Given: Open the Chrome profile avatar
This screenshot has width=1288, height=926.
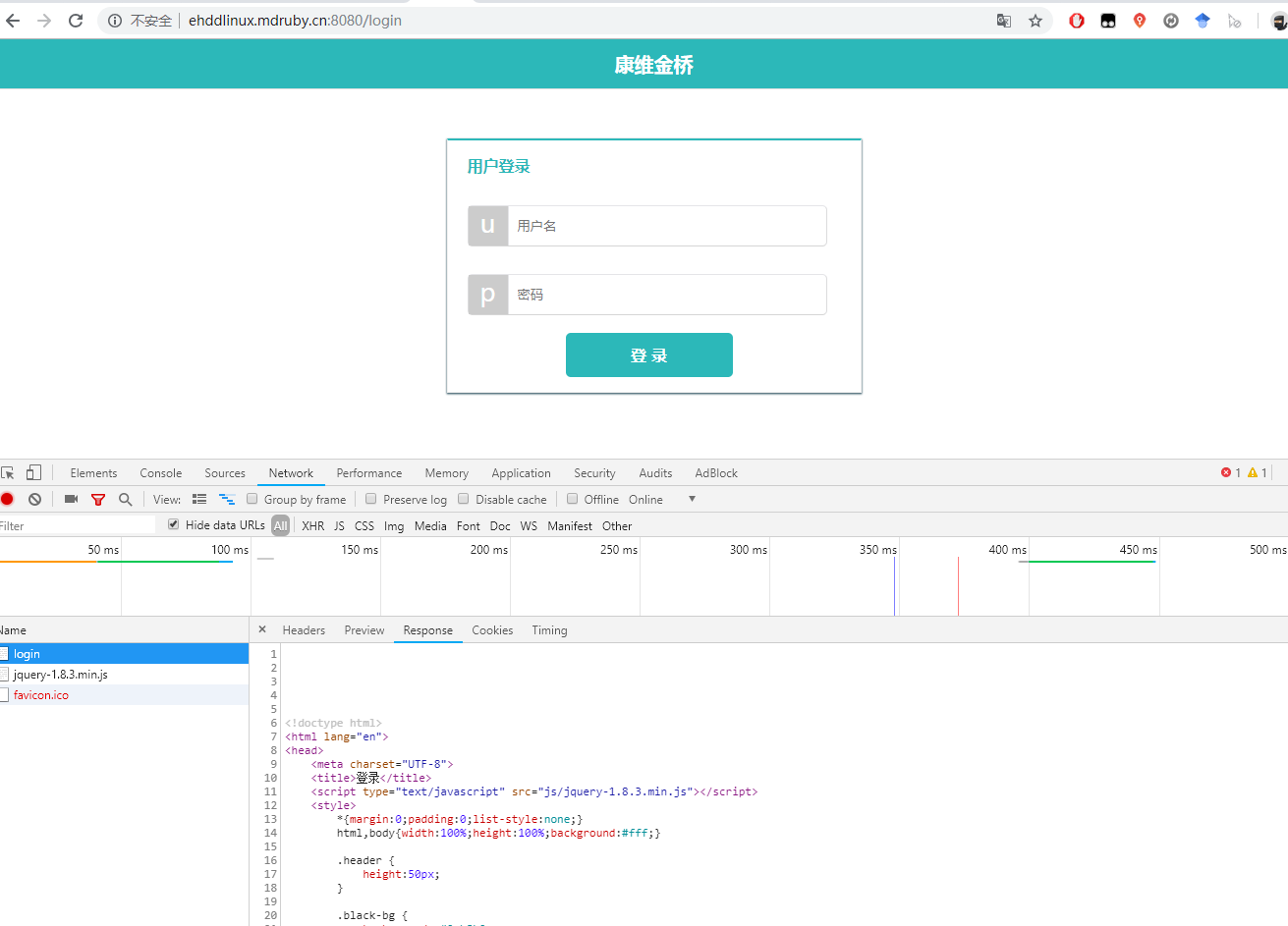Looking at the screenshot, I should [x=1279, y=21].
